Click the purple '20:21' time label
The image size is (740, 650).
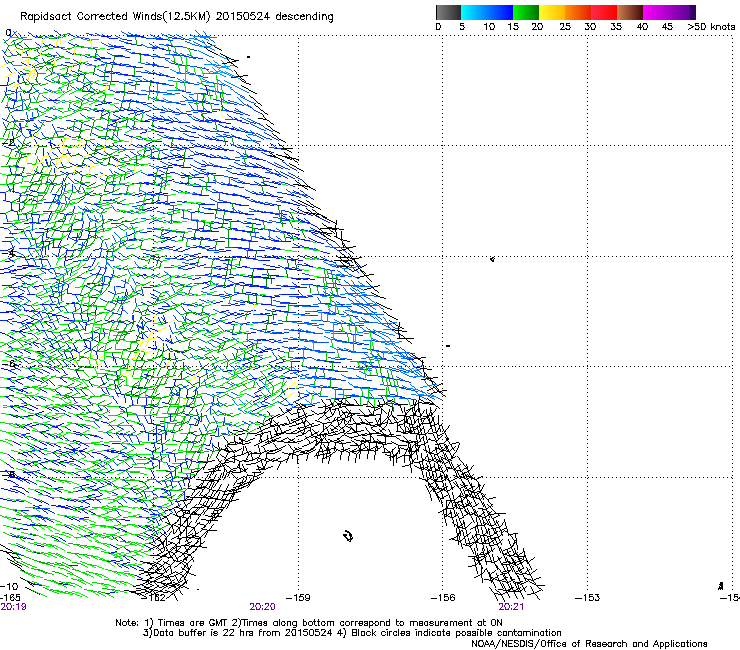(x=511, y=607)
